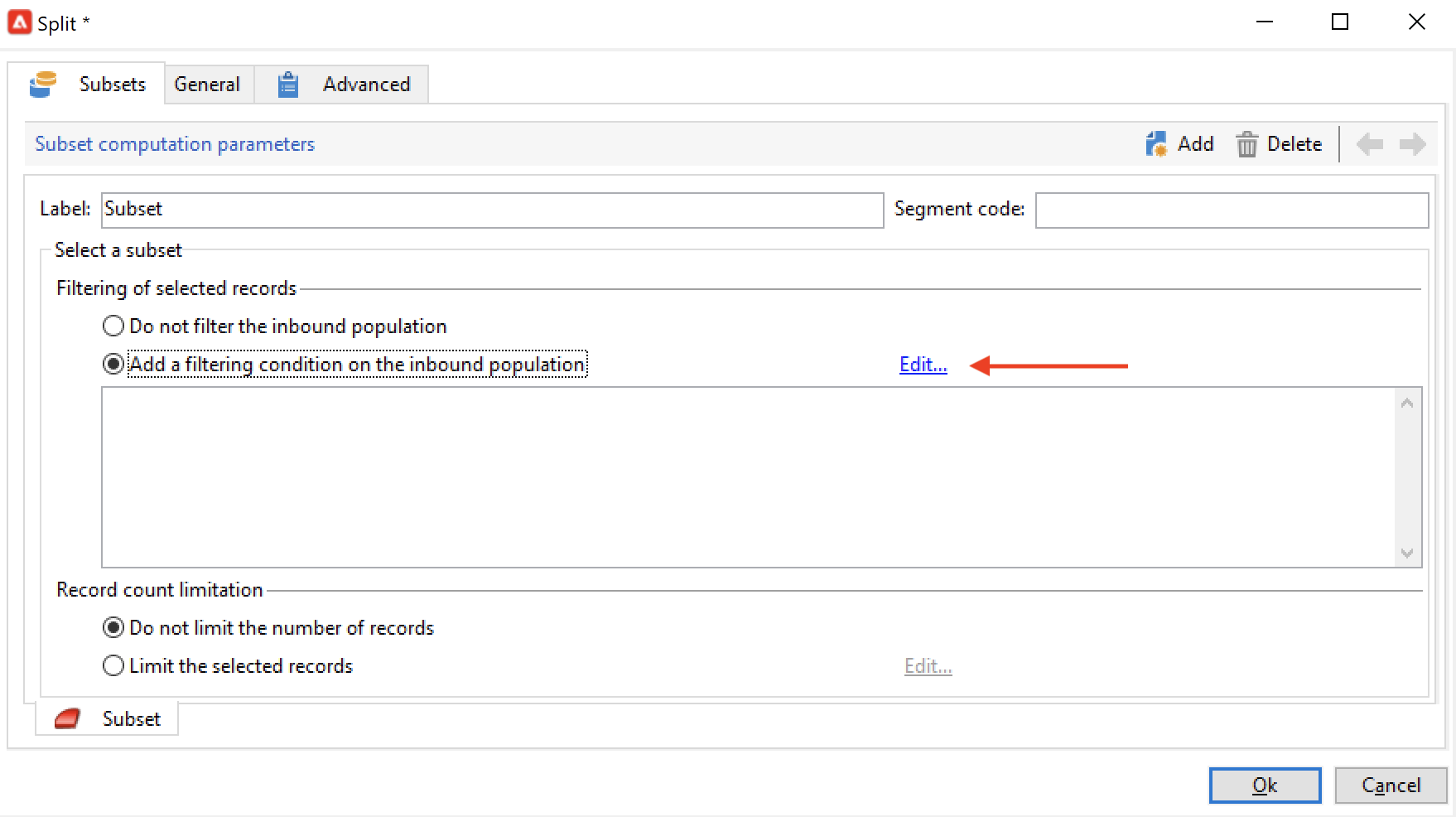
Task: Open the Advanced tab
Action: [366, 85]
